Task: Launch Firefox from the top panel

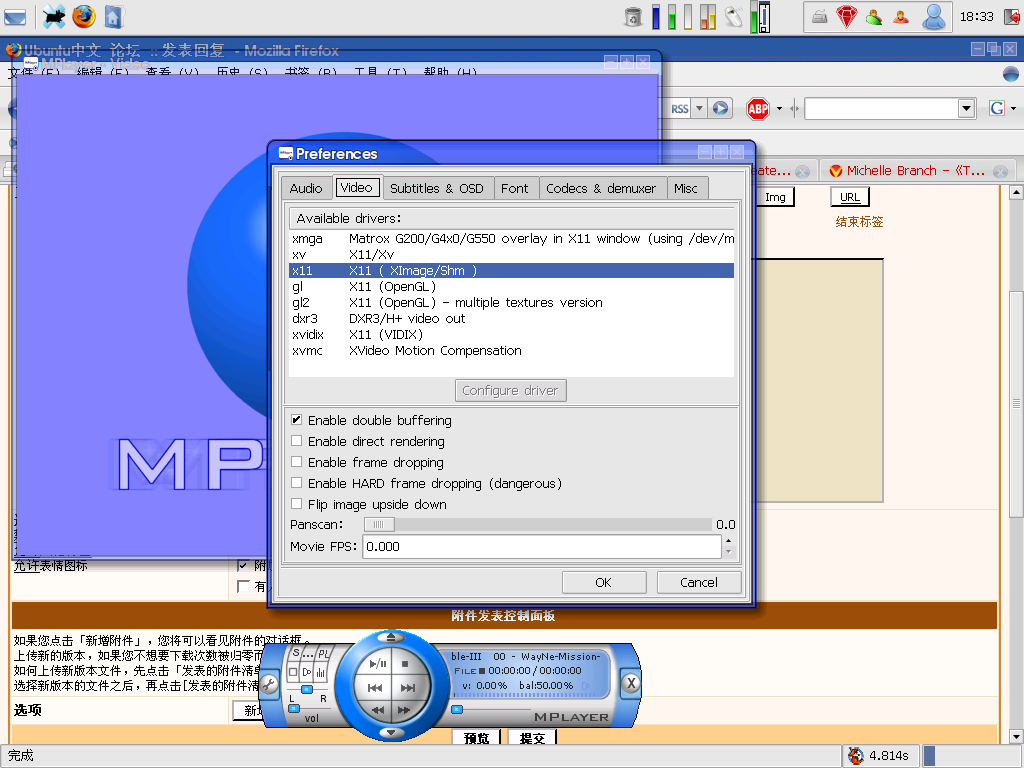Action: [x=84, y=16]
